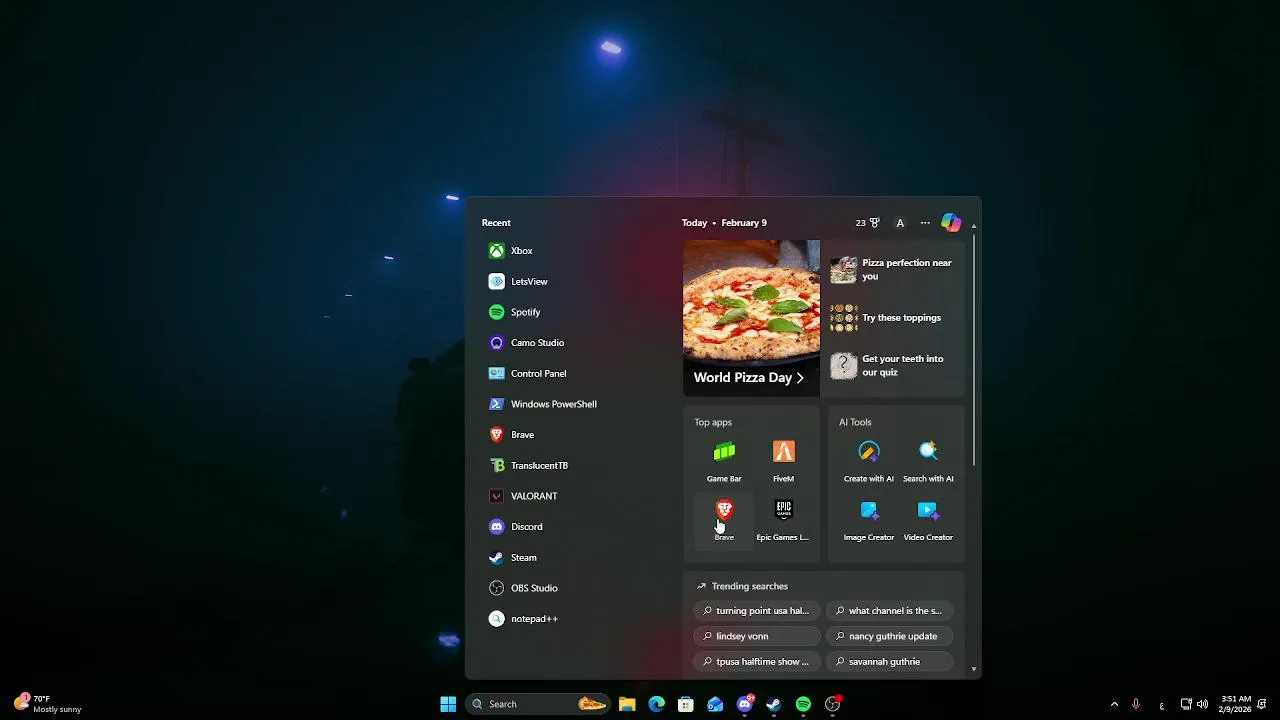The width and height of the screenshot is (1280, 720).
Task: Search trending what channel is the s...
Action: pos(889,611)
